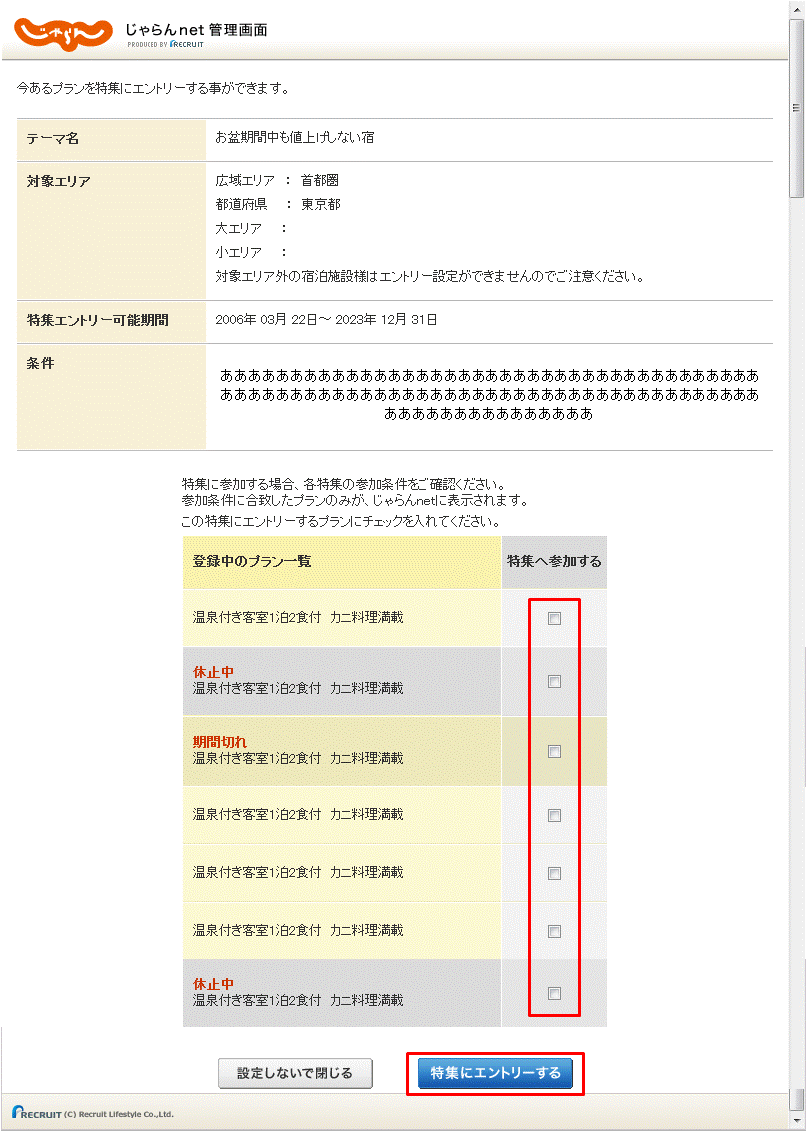Check the first 温泉付き客室 plan's entry checkbox
The height and width of the screenshot is (1132, 807).
[554, 621]
